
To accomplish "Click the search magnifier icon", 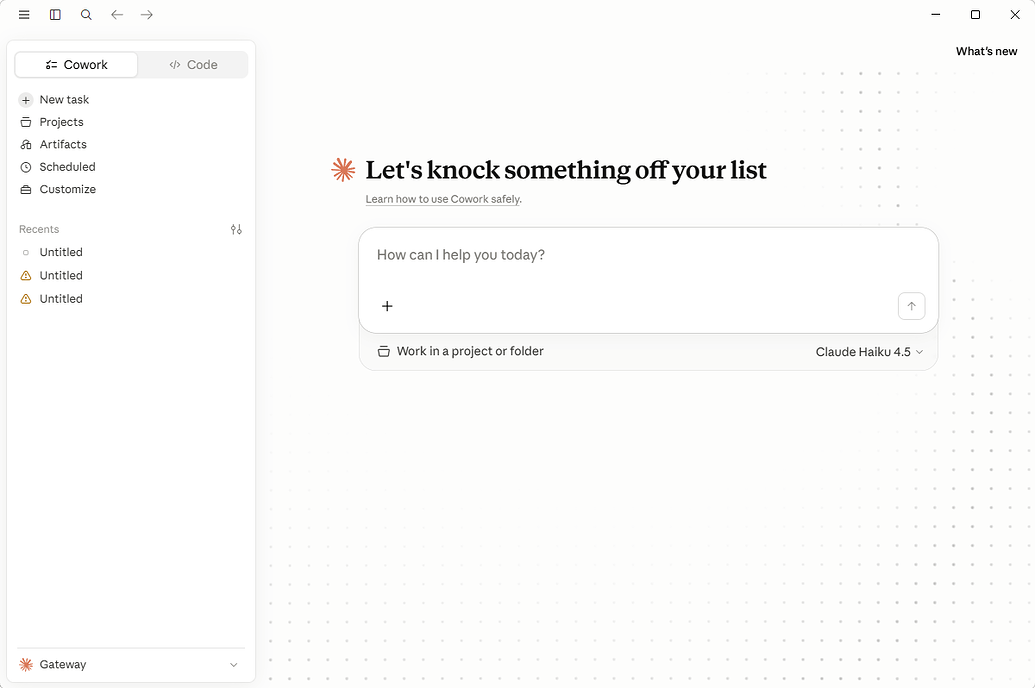I will coord(86,15).
